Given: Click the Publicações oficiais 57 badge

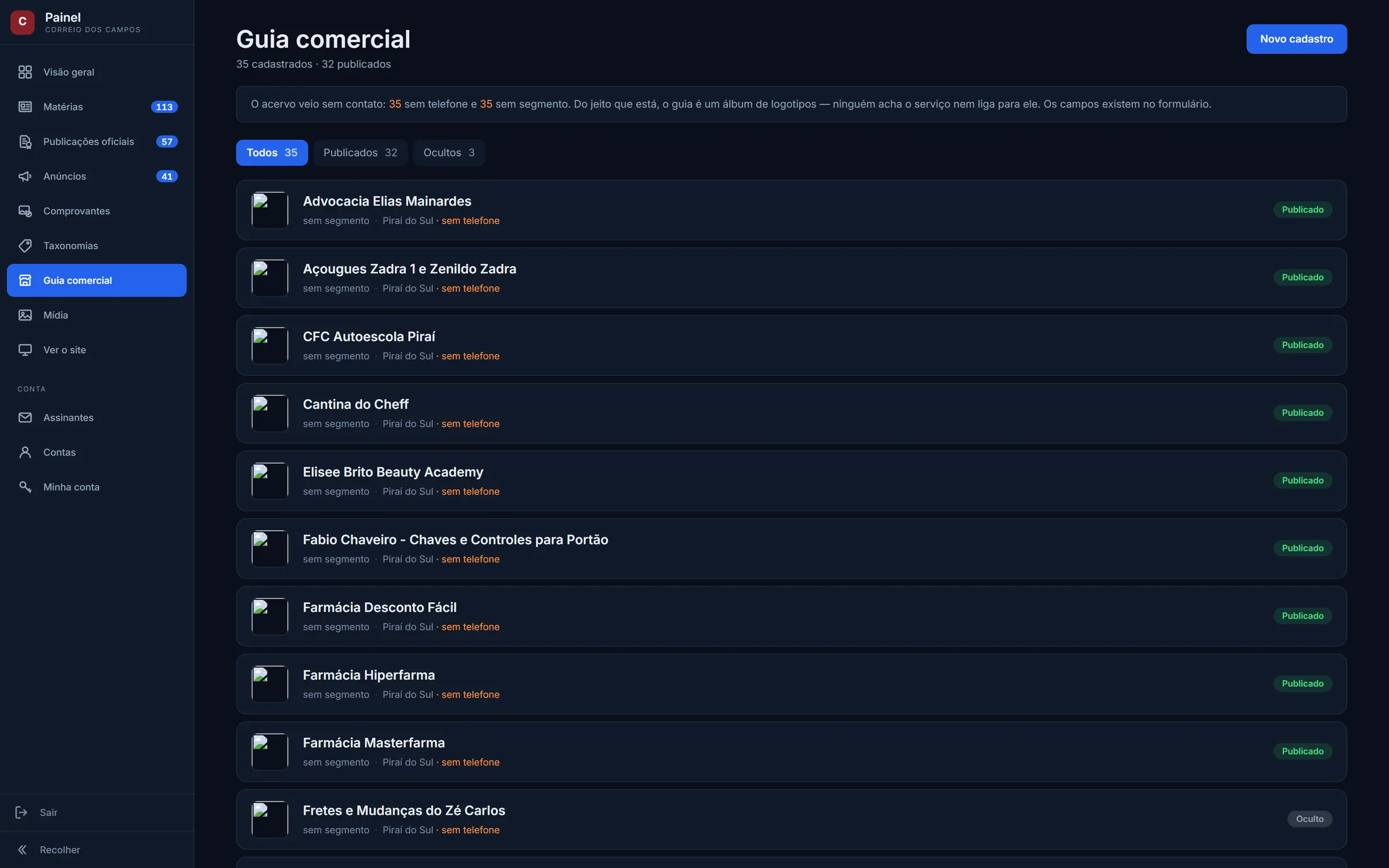Looking at the screenshot, I should 167,141.
